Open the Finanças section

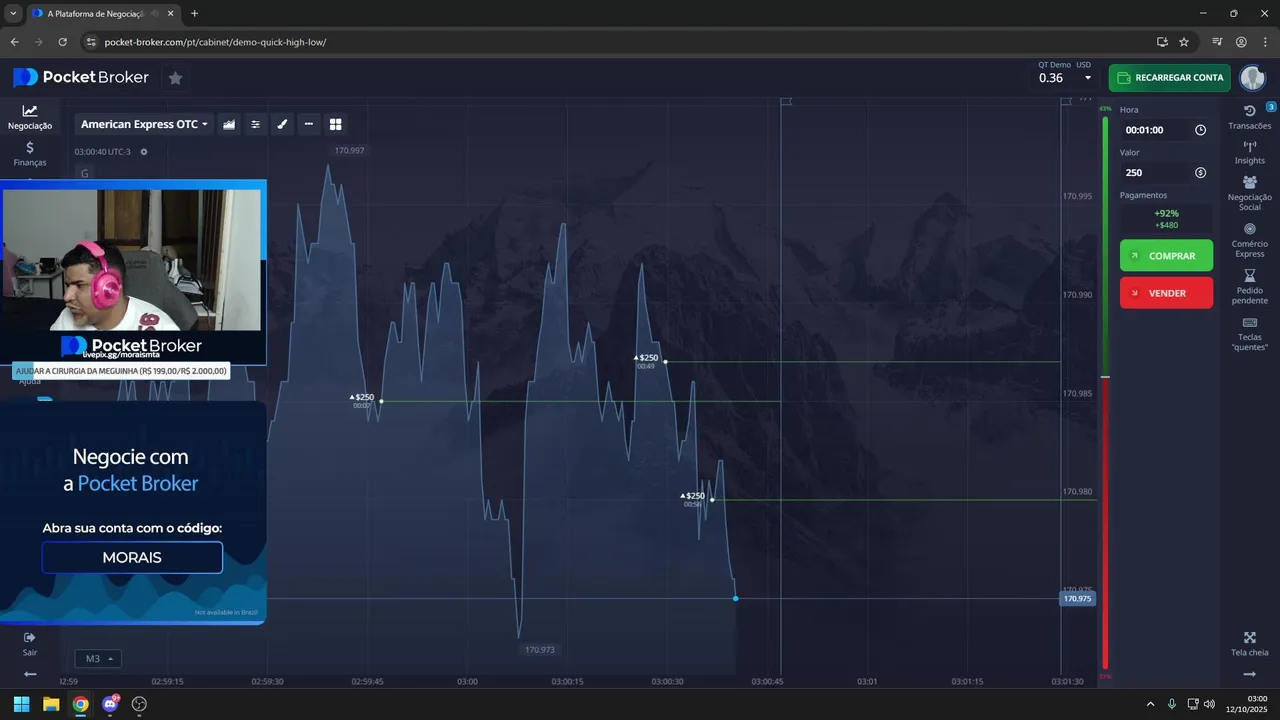point(30,153)
